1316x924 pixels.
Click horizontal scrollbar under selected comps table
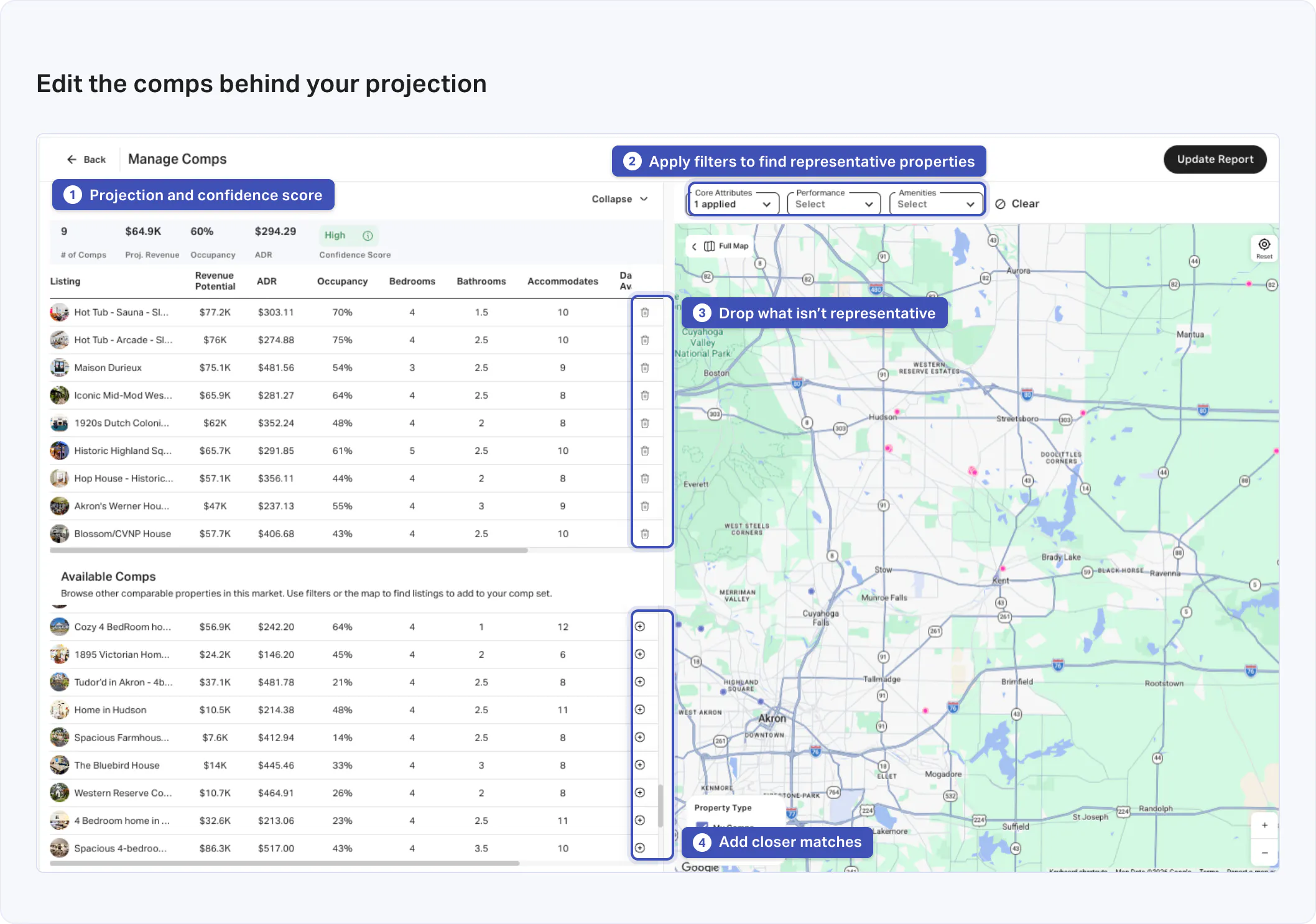pos(289,550)
